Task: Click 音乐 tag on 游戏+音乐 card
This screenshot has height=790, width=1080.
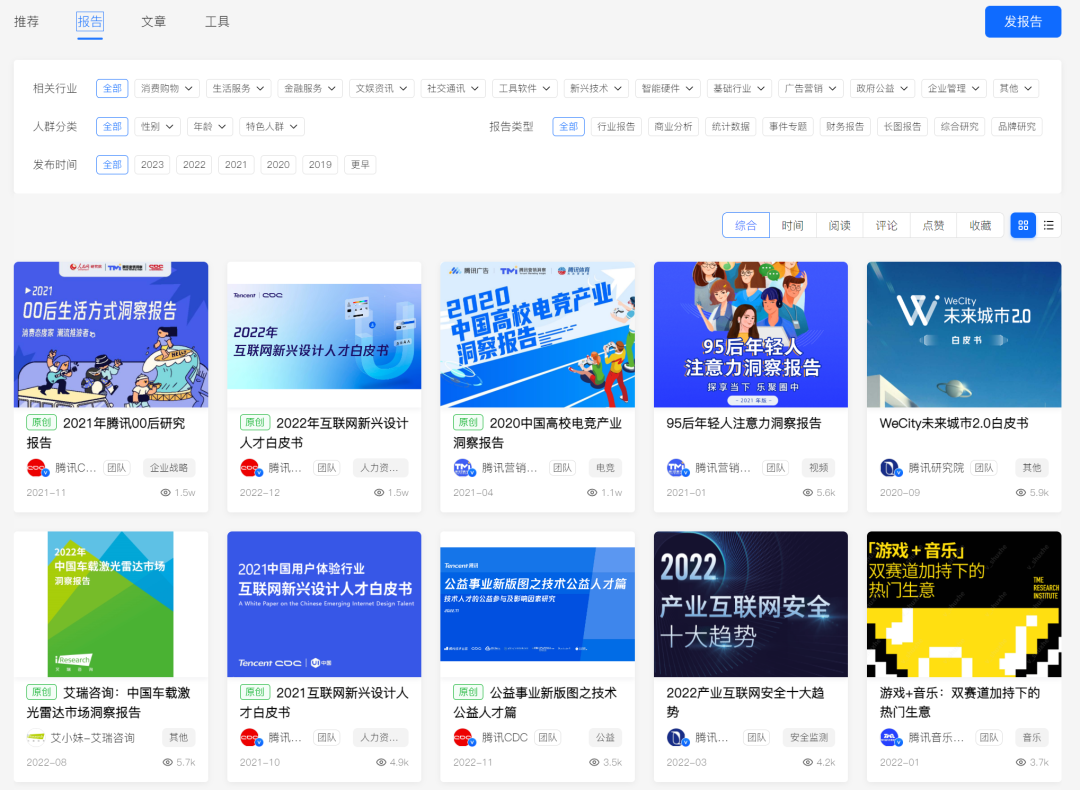Action: (x=1032, y=738)
